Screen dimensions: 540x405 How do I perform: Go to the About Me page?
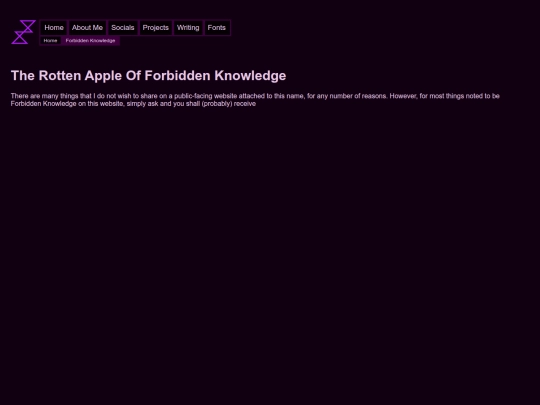[x=87, y=28]
